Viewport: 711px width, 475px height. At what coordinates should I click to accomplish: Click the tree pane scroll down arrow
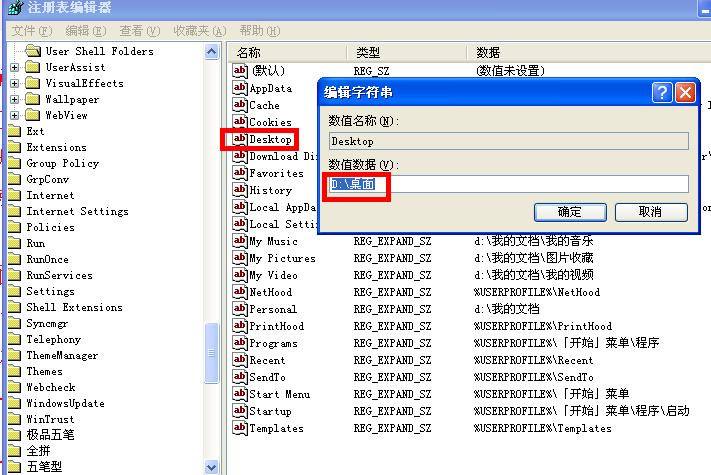click(x=211, y=467)
